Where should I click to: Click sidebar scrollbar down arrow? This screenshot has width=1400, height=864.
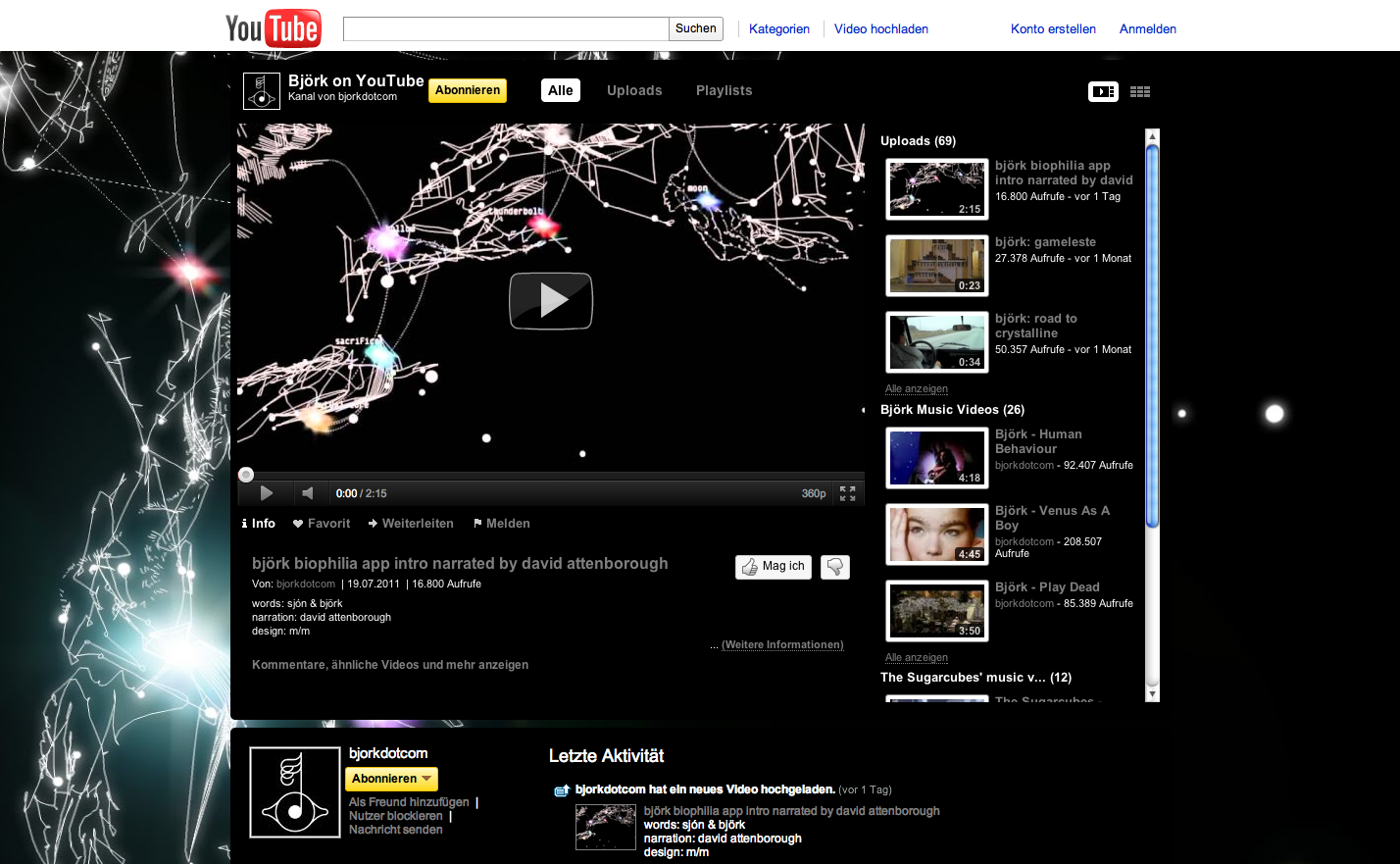1153,693
